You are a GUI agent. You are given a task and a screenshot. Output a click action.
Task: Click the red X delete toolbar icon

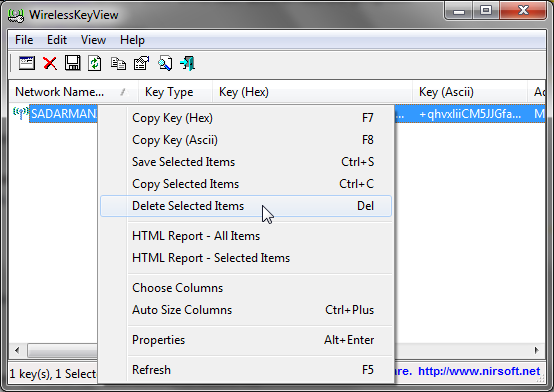pos(50,64)
